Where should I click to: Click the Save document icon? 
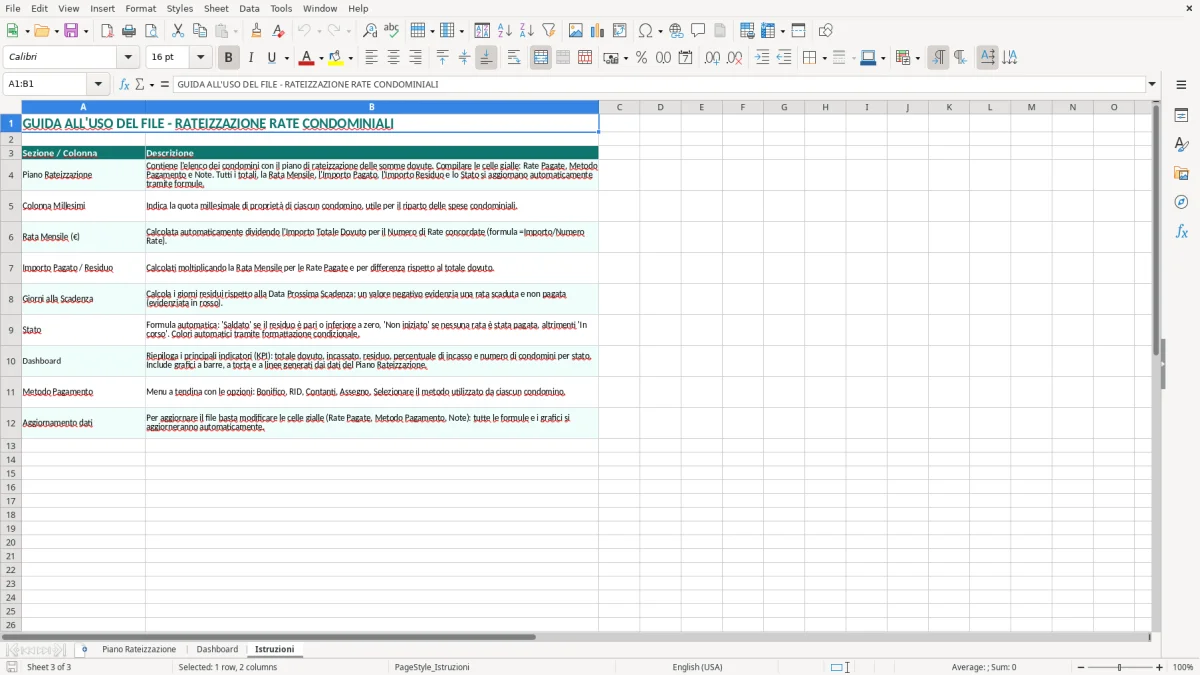click(71, 31)
